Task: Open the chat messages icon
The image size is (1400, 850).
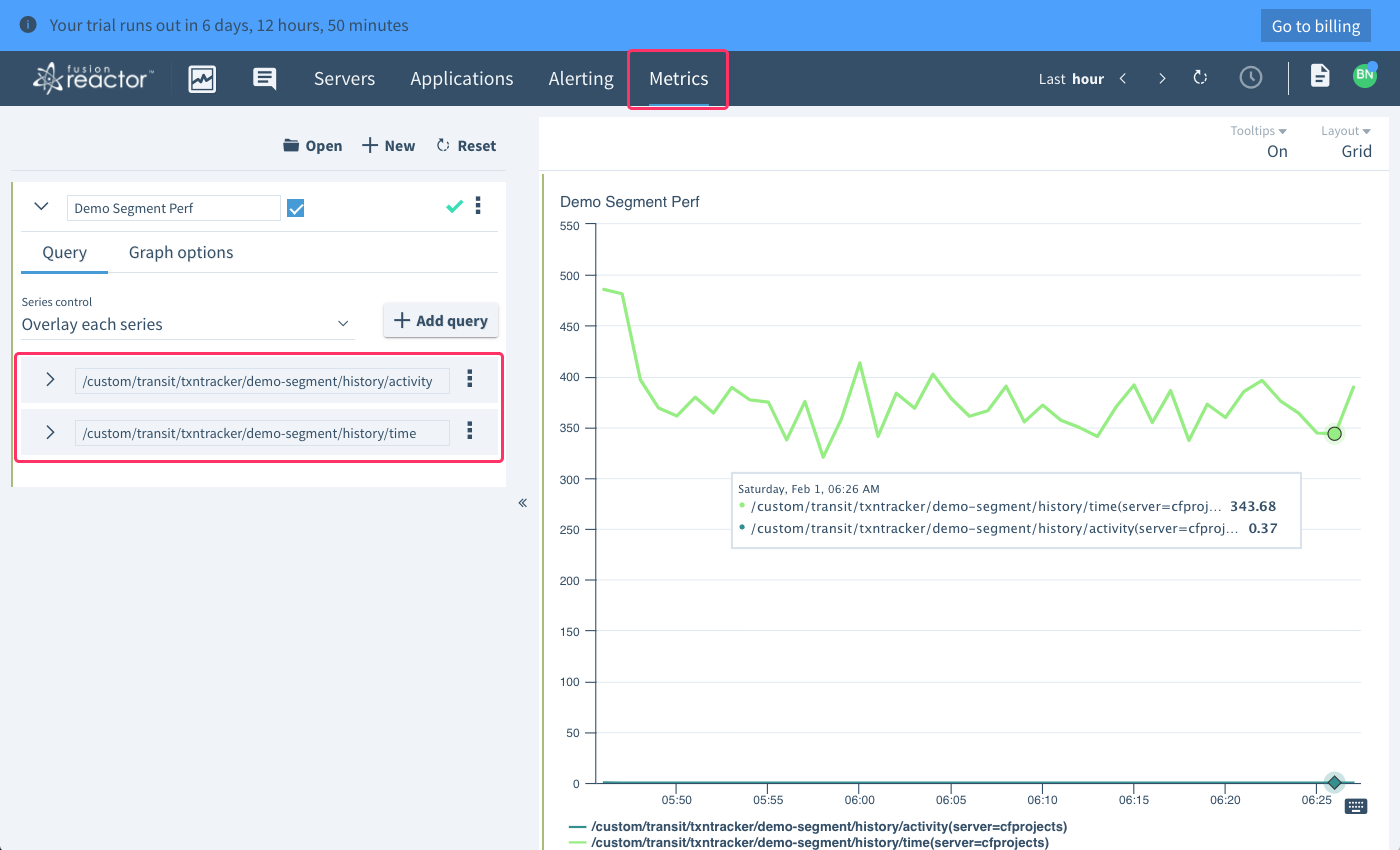Action: (x=264, y=79)
